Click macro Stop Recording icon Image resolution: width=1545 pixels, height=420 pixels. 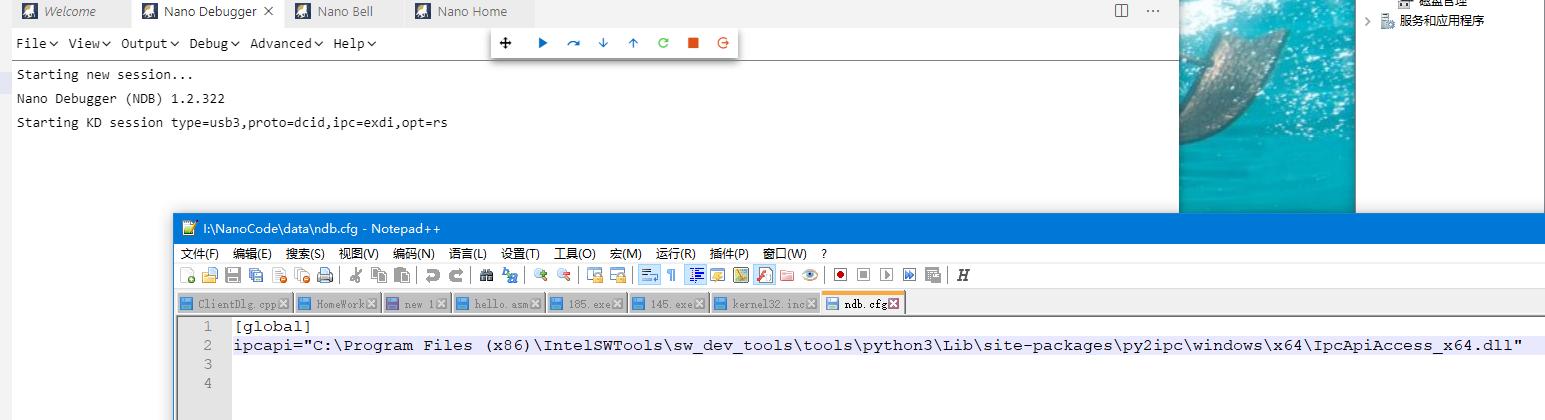point(863,275)
